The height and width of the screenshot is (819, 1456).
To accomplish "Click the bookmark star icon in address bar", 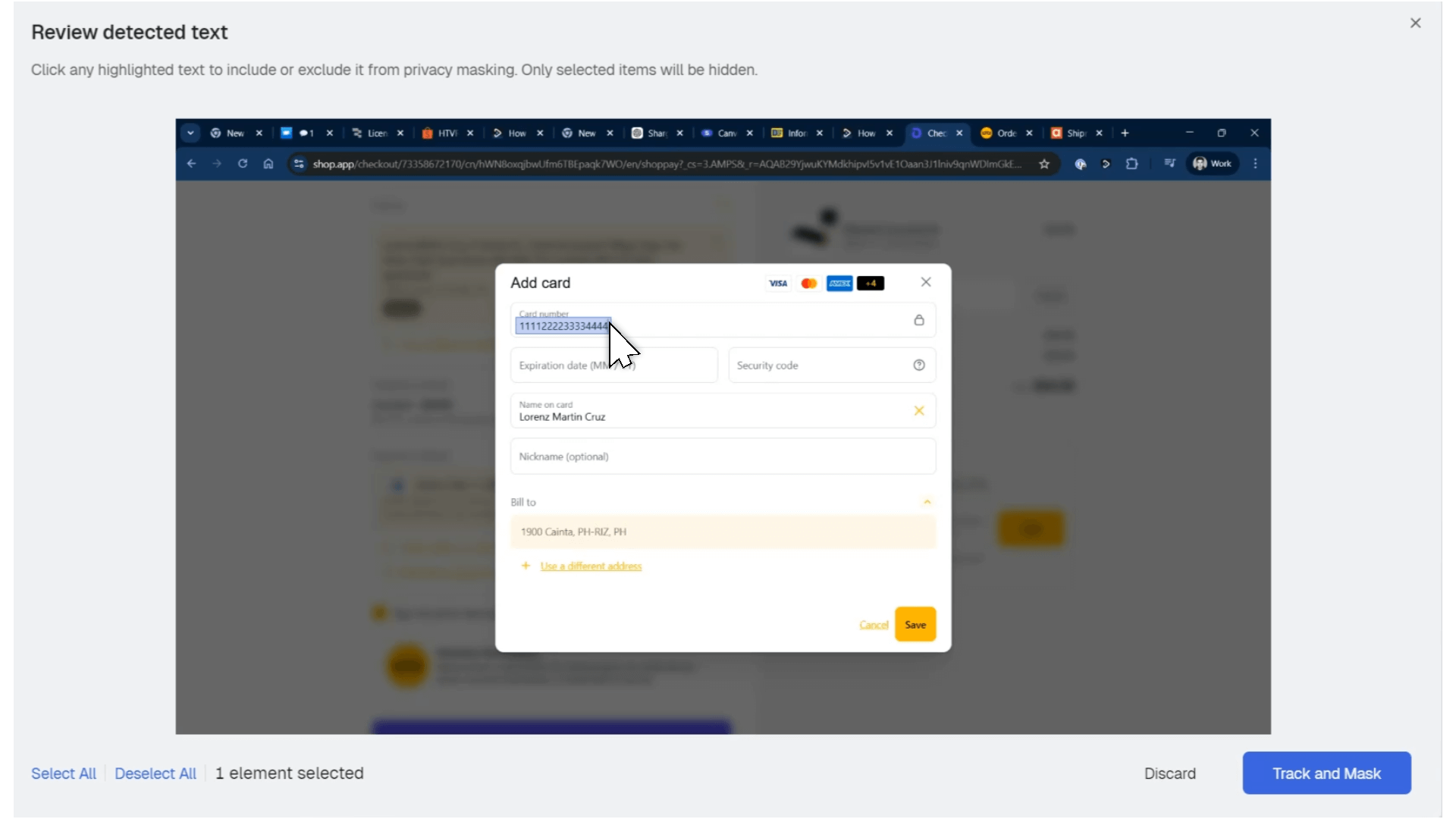I will click(1044, 164).
